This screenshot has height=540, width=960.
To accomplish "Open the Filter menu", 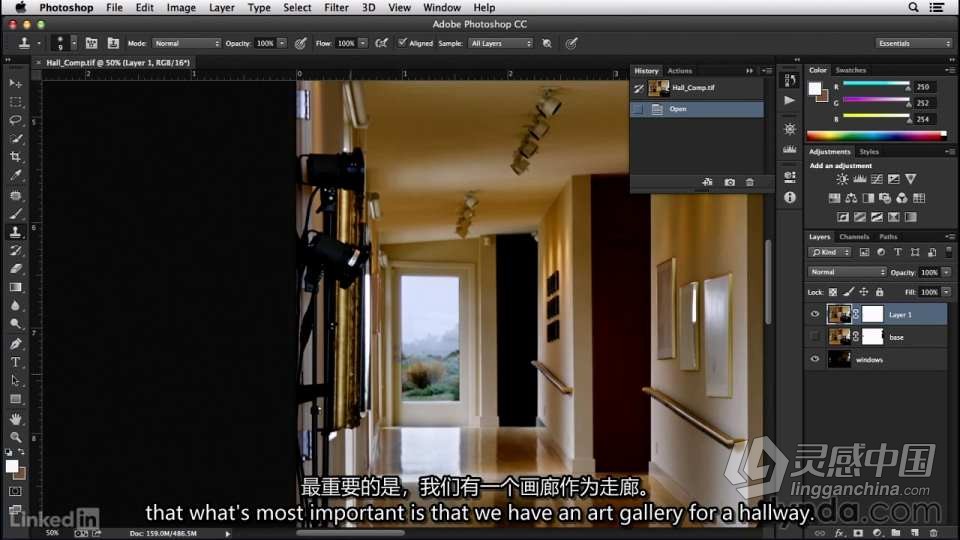I will coord(336,7).
